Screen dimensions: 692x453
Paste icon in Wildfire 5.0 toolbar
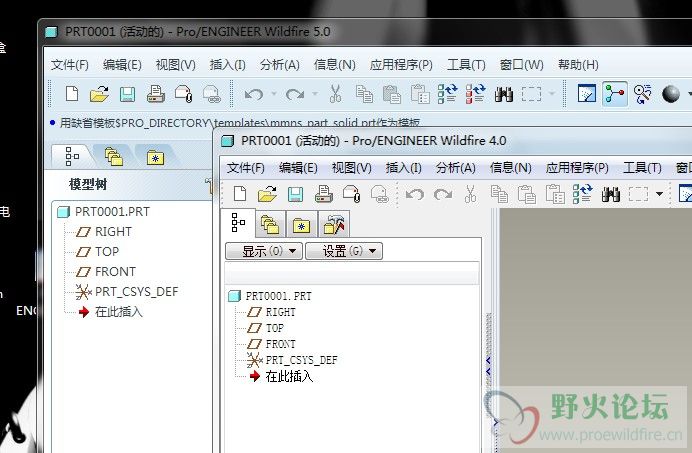coord(391,94)
